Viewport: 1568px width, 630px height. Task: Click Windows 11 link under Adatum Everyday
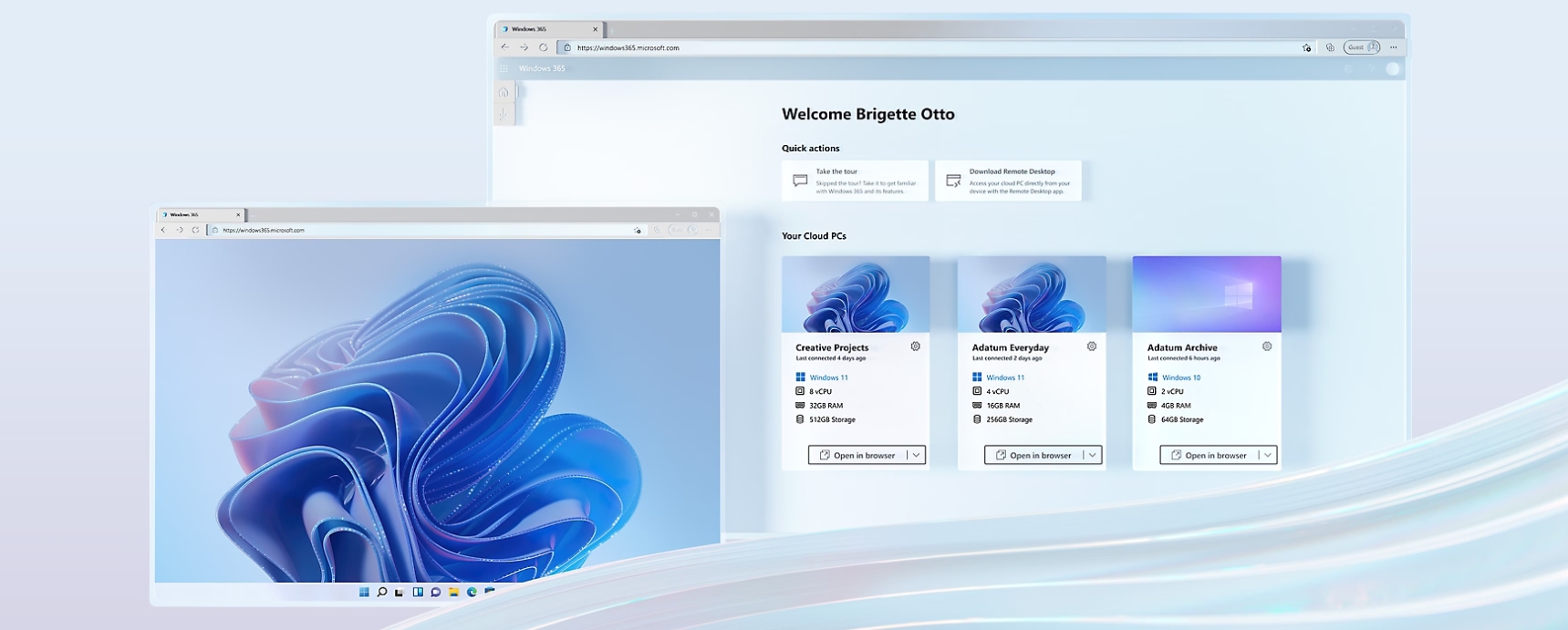pos(1005,377)
